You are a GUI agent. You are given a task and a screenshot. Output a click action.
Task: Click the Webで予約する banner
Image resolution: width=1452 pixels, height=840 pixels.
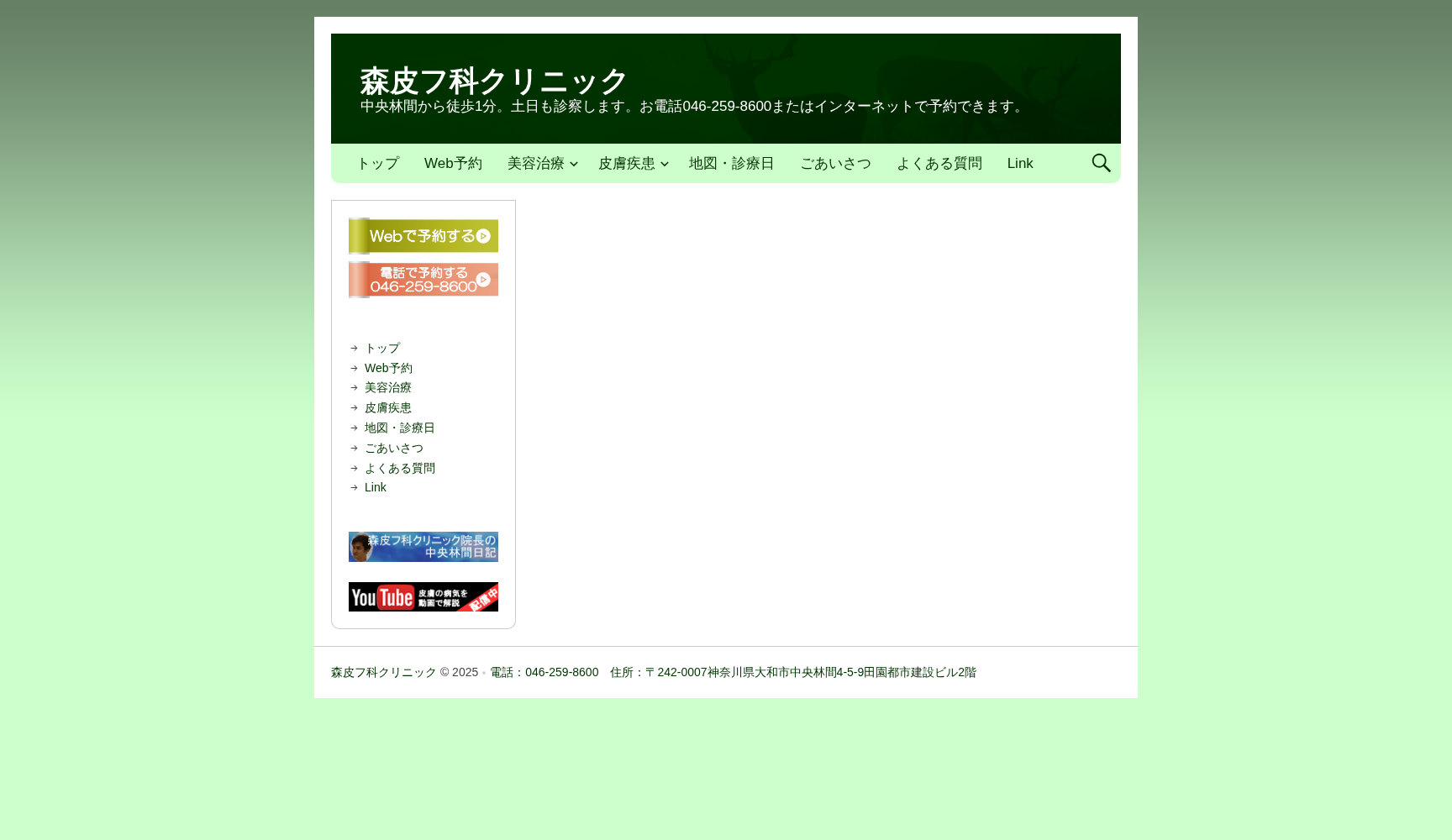click(x=423, y=236)
